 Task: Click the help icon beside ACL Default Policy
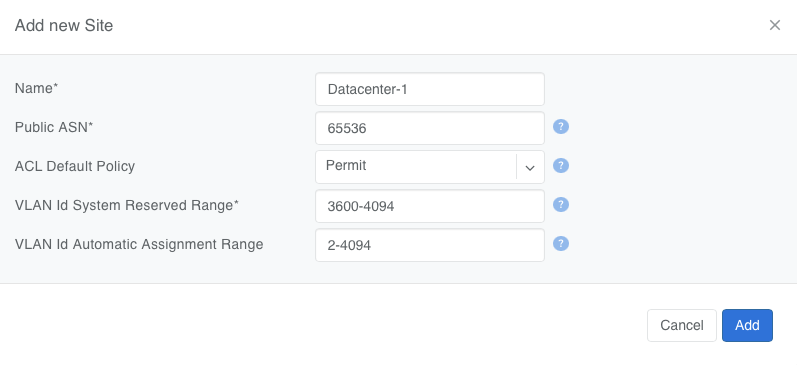(x=561, y=166)
